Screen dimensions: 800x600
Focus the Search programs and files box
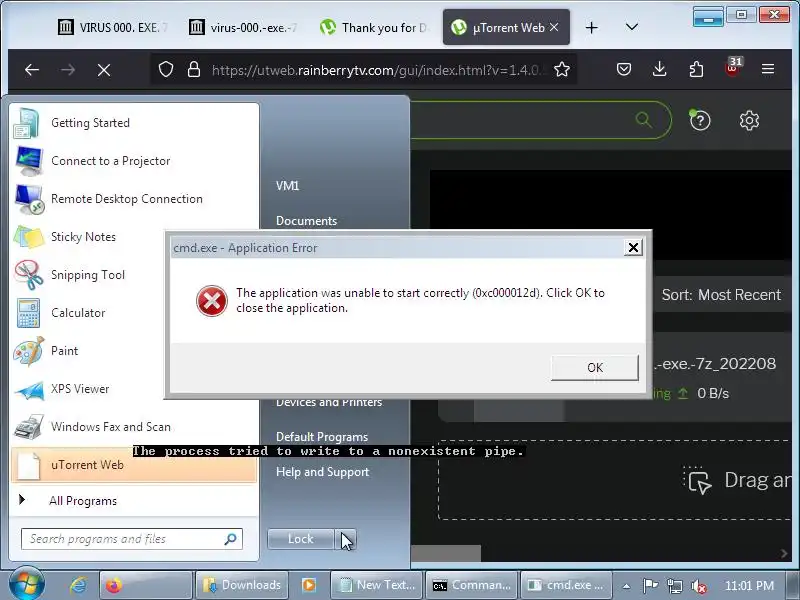tap(132, 539)
